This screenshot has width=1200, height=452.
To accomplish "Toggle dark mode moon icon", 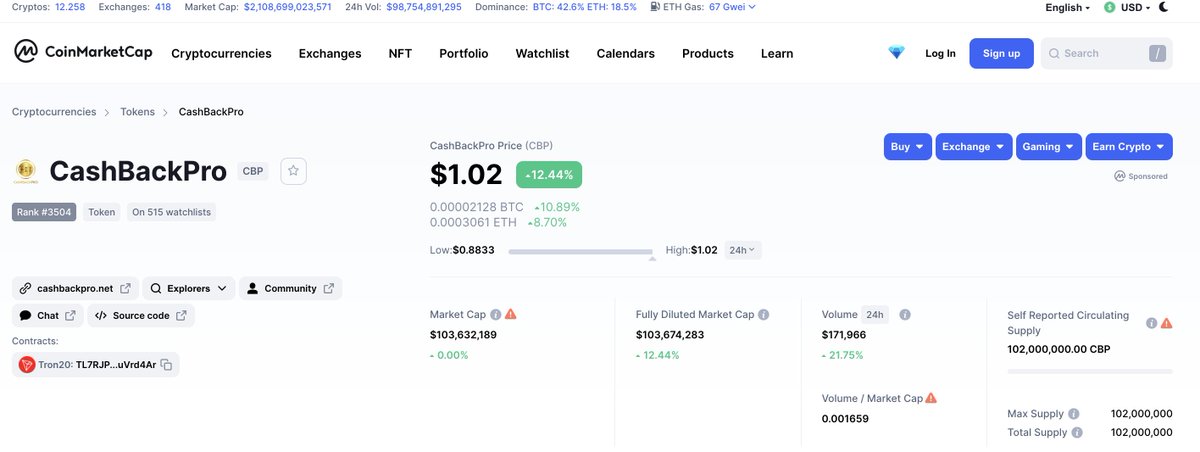I will click(1164, 7).
